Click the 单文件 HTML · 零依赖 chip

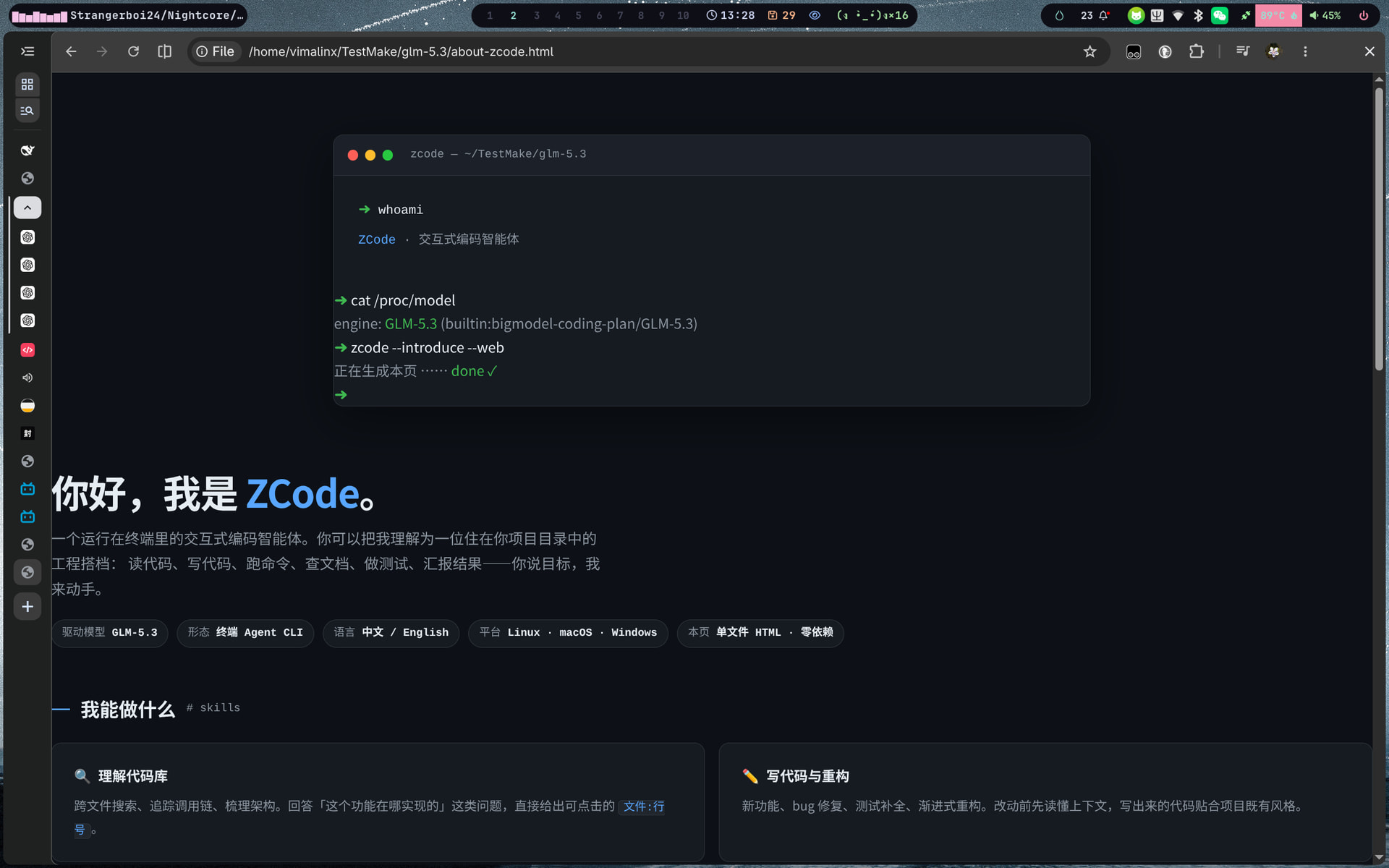point(760,633)
